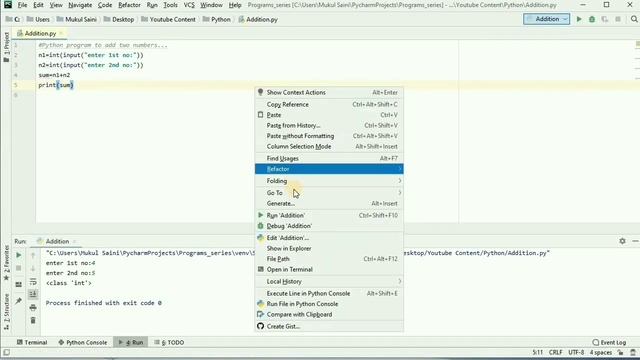Click the PyCharm logo in title bar
The image size is (640, 360).
[8, 5]
